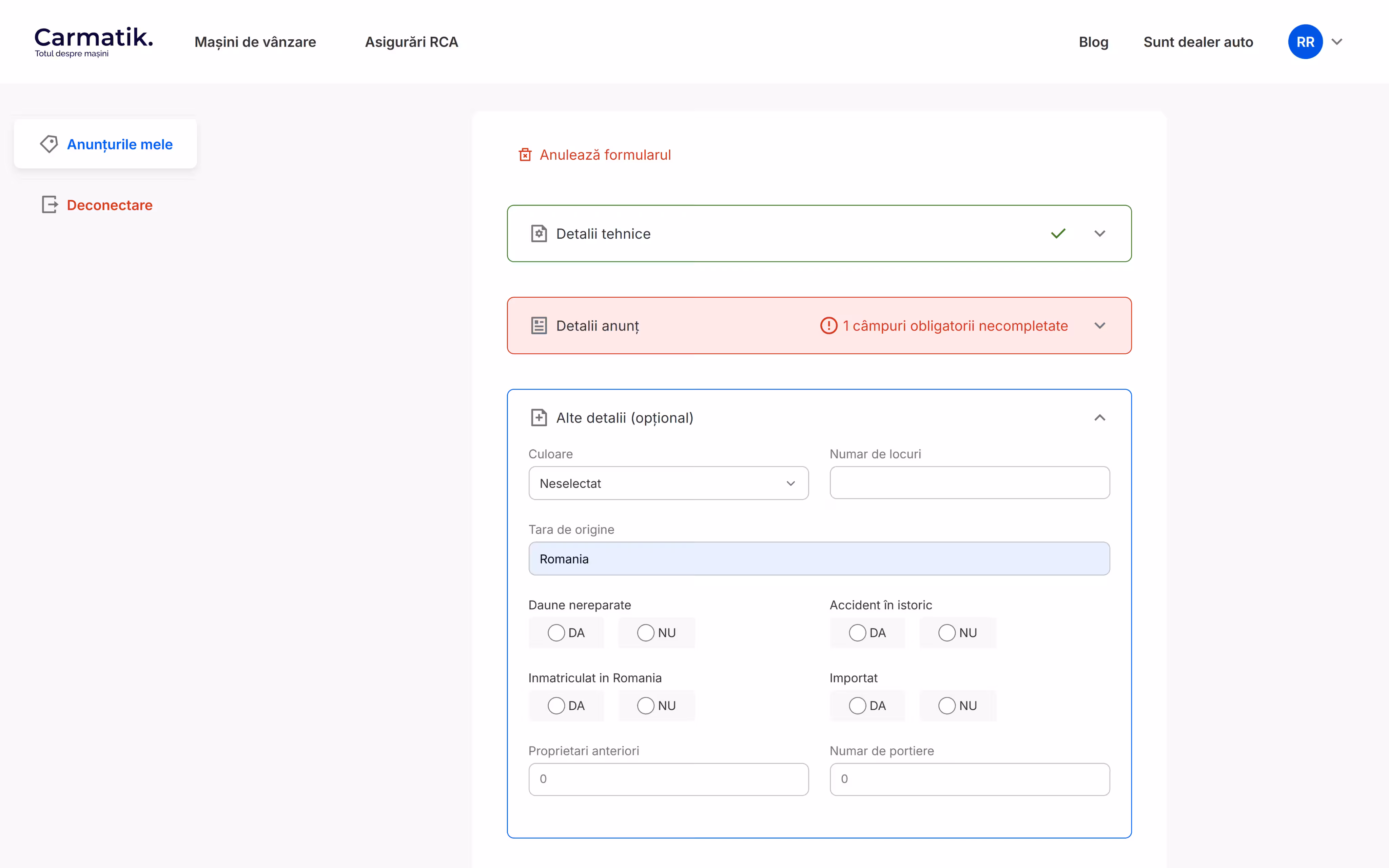Click the Detalii tehnice document icon
This screenshot has height=868, width=1389.
(x=539, y=234)
